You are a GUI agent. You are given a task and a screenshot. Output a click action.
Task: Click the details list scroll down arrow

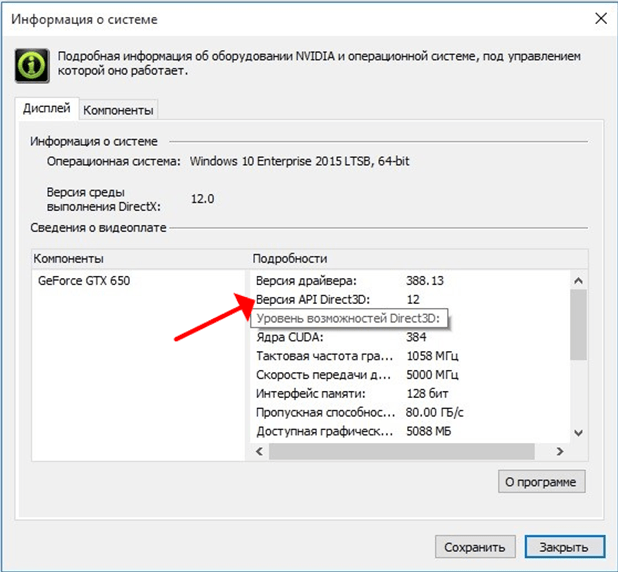pyautogui.click(x=578, y=433)
